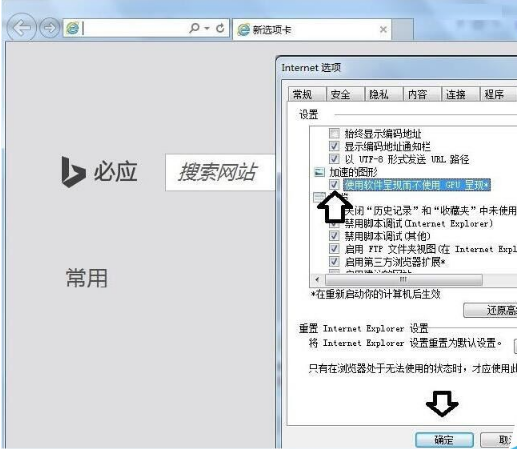Click the 搜索网站 search box
This screenshot has width=517, height=449.
(220, 172)
